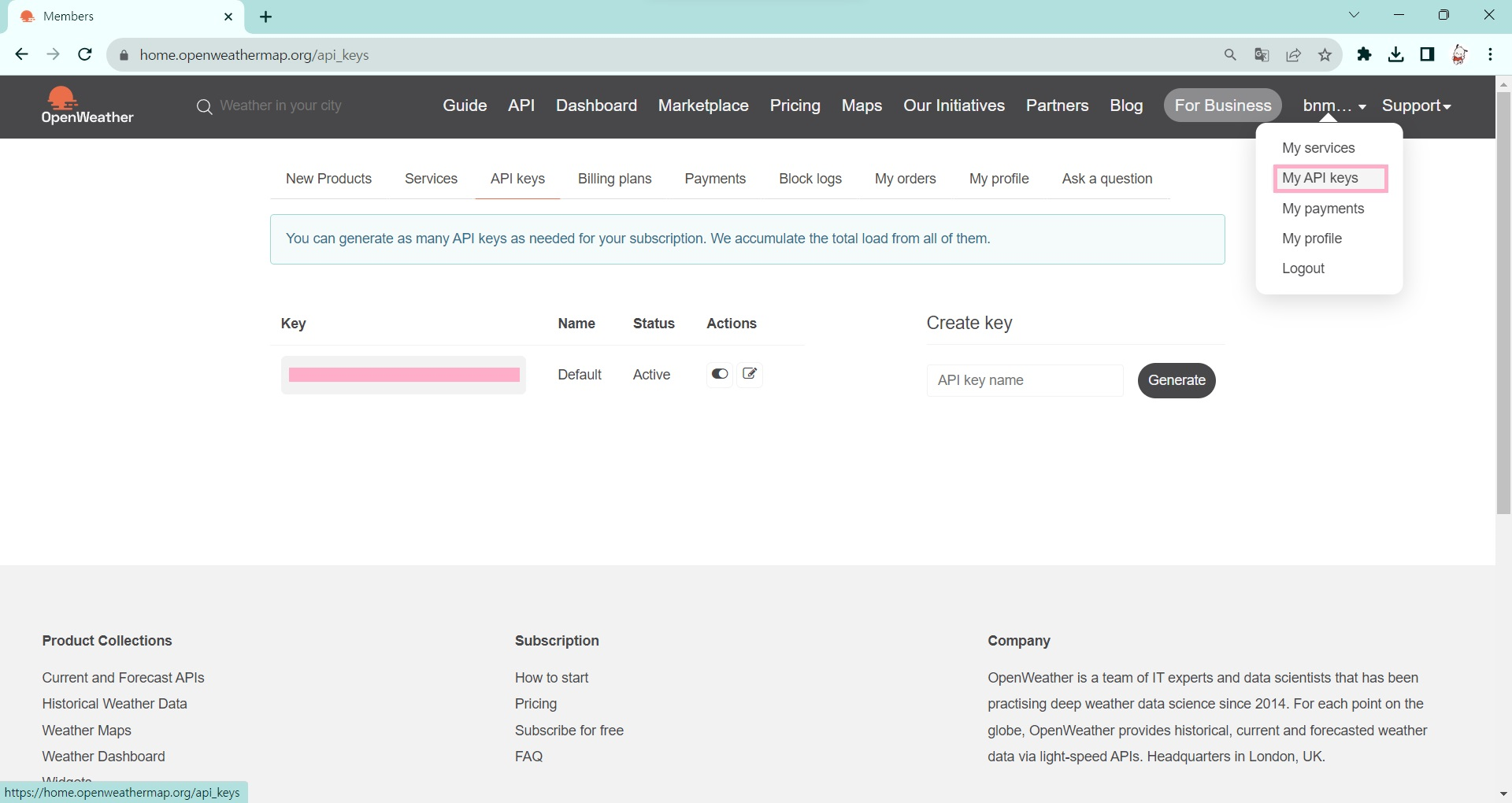Viewport: 1512px width, 803px height.
Task: Open Pricing link under Subscription
Action: pos(535,704)
